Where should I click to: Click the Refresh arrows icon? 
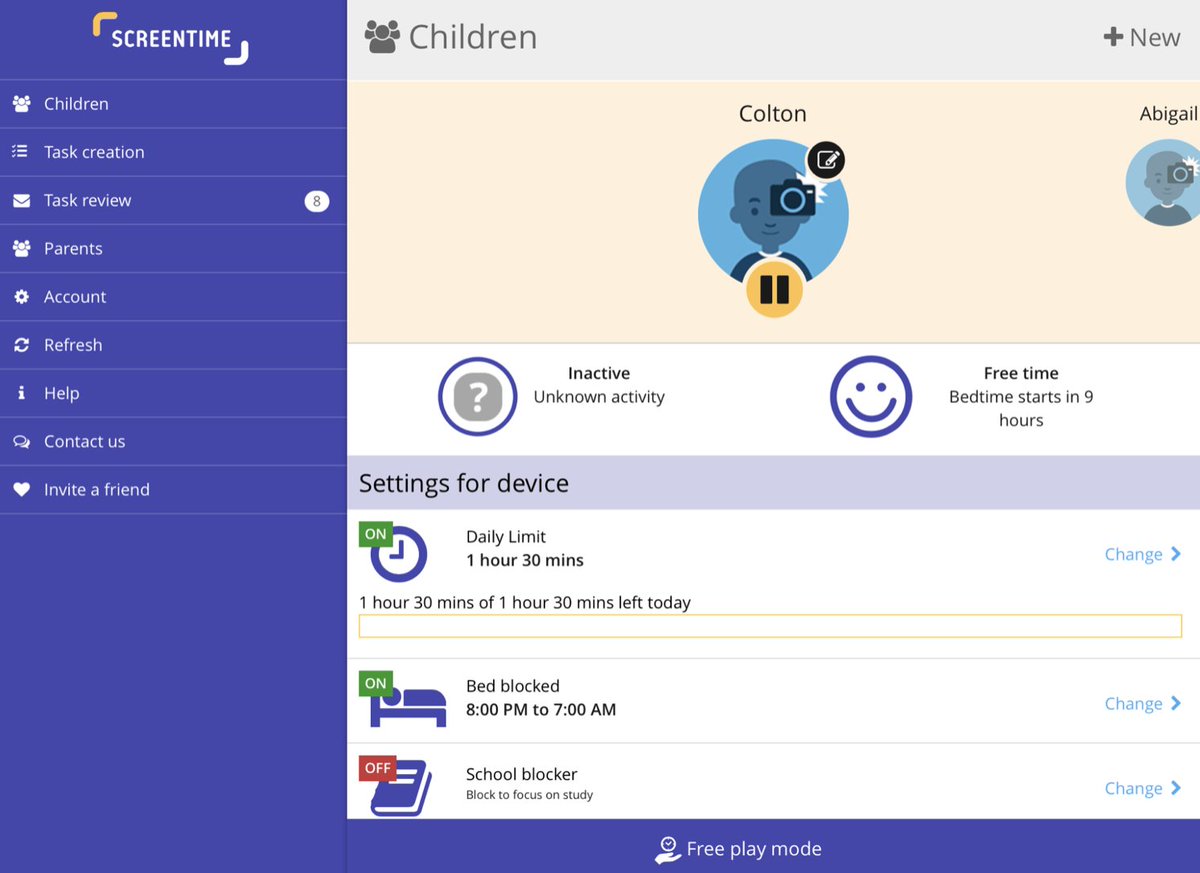click(21, 345)
